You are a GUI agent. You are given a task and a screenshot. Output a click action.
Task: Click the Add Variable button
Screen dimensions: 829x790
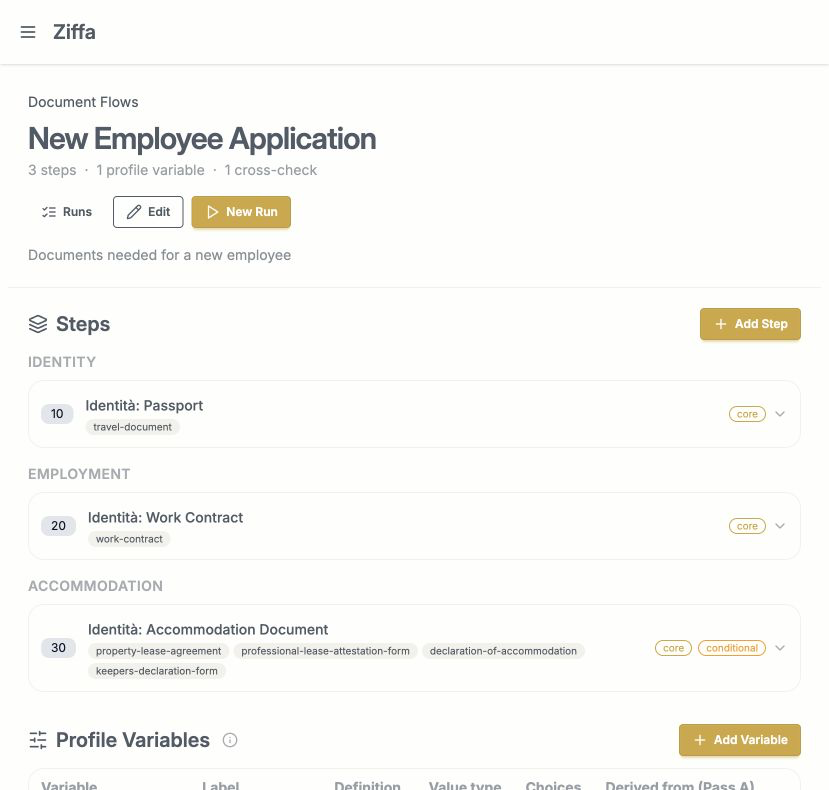(x=740, y=740)
